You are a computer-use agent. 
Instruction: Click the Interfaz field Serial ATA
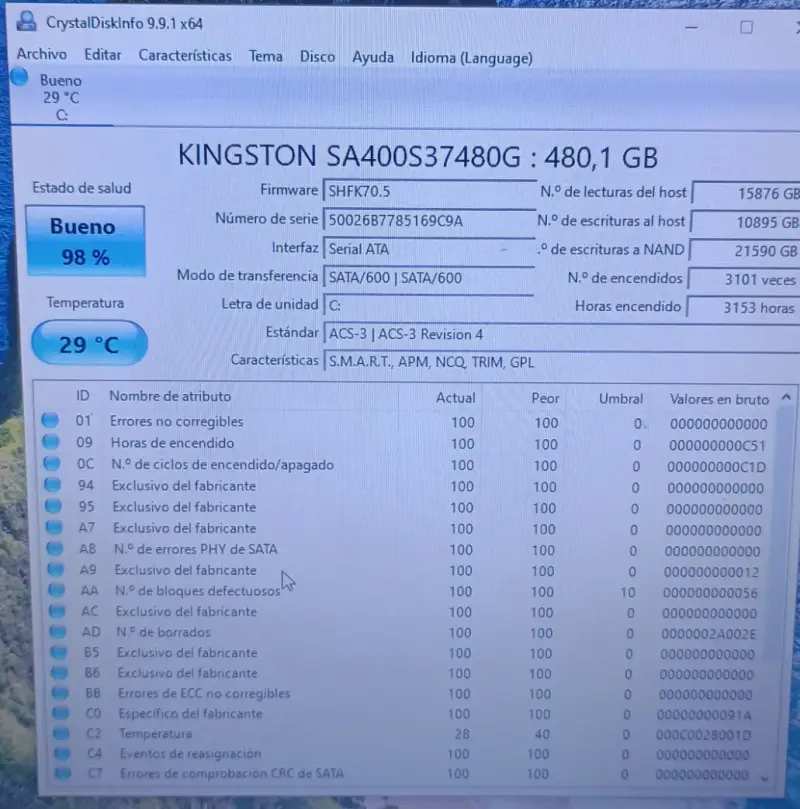coord(429,249)
